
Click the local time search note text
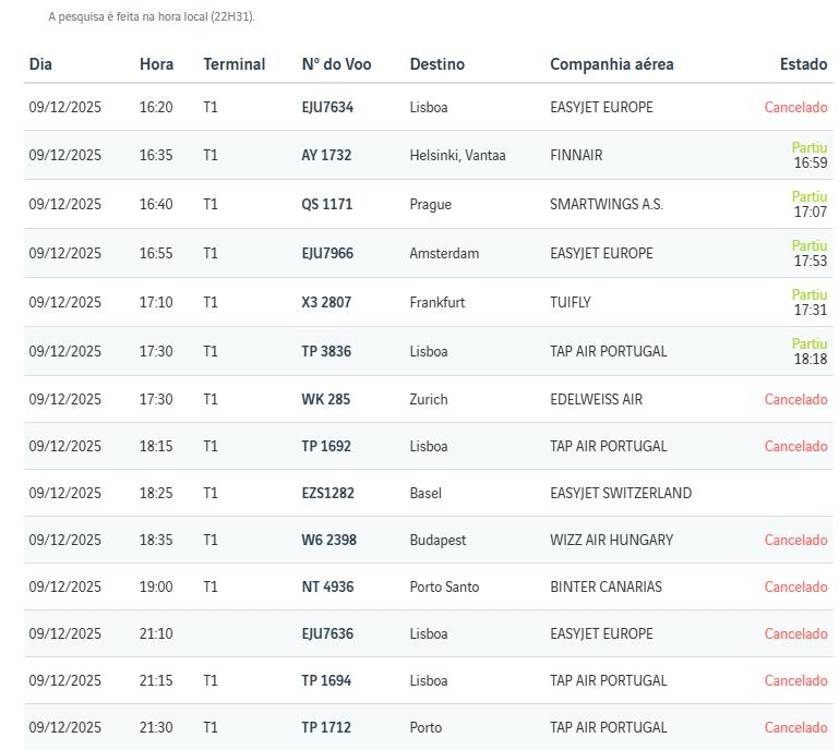(x=151, y=17)
